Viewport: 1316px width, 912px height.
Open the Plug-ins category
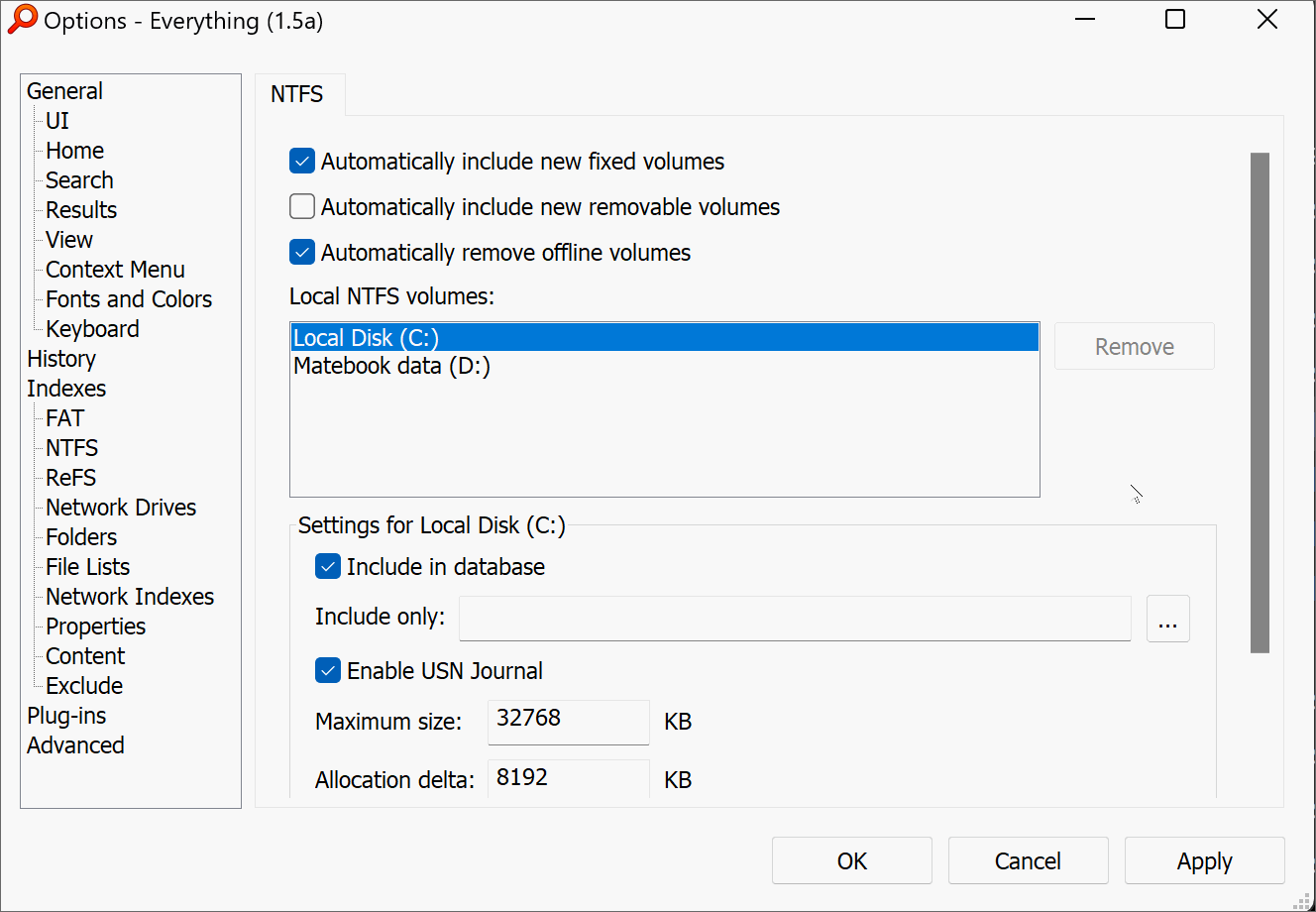[66, 716]
